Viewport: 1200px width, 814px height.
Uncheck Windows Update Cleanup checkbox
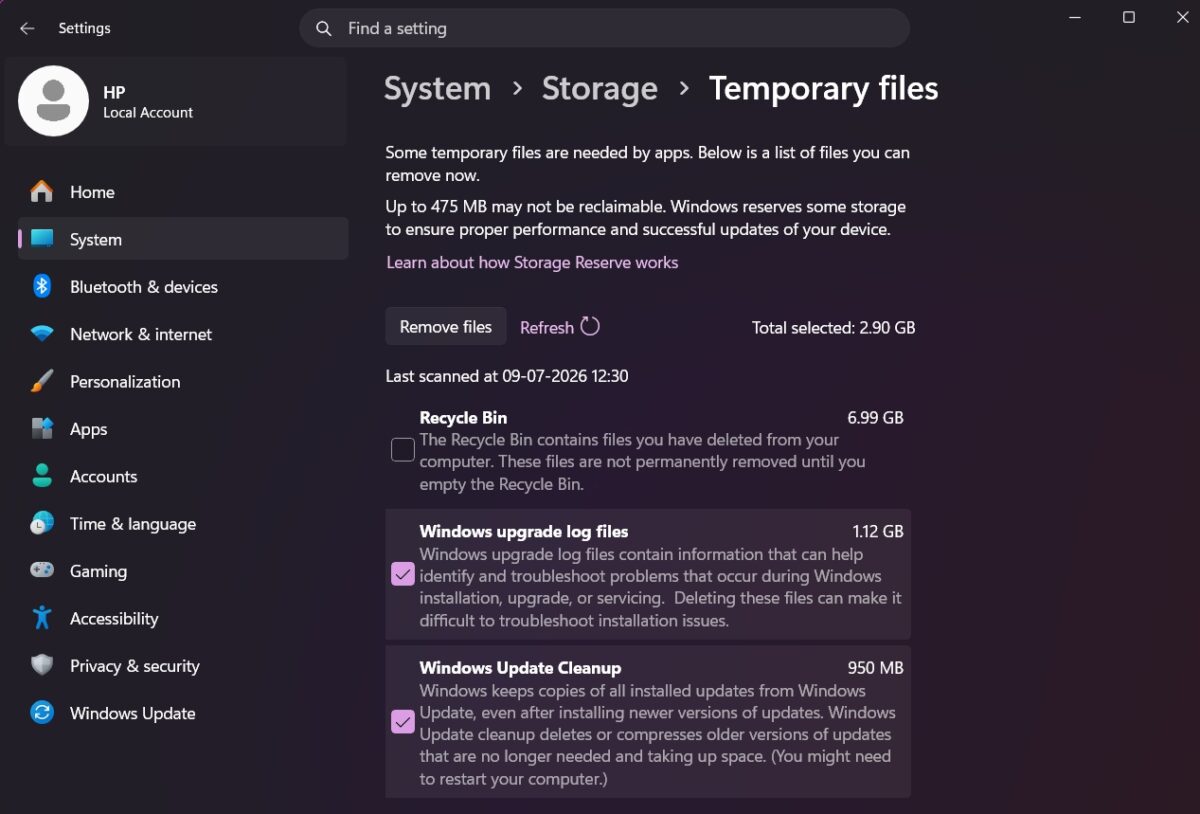tap(403, 722)
